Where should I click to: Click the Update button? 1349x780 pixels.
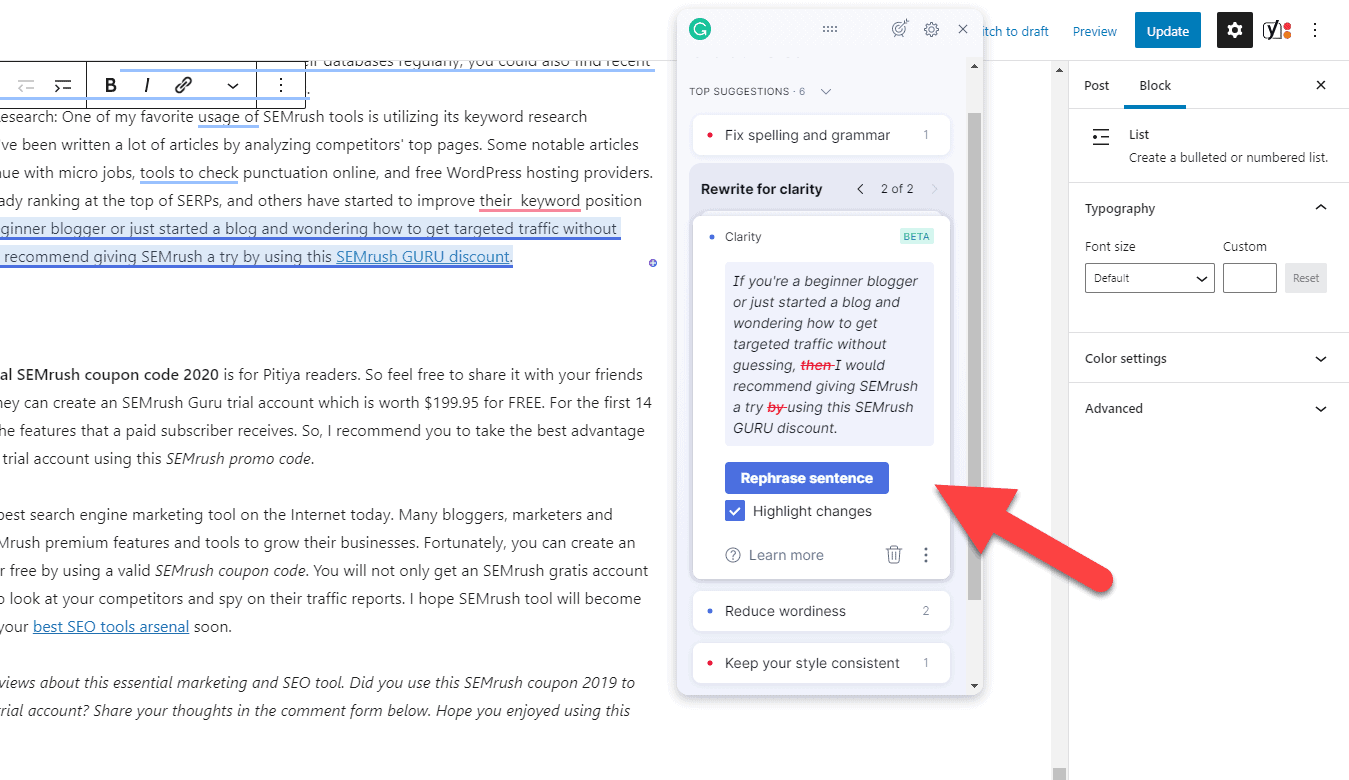pos(1168,31)
